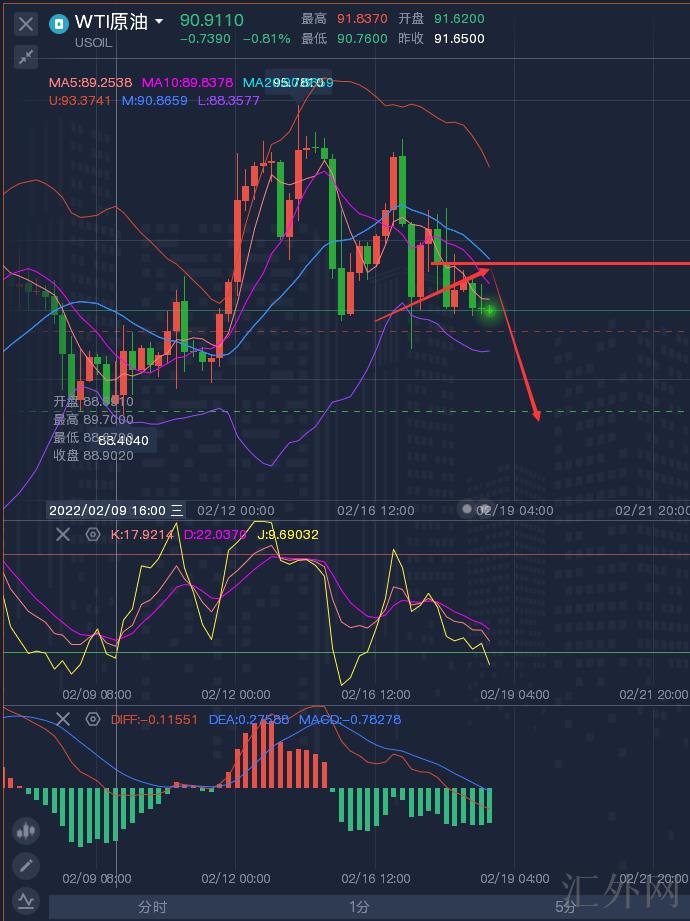Viewport: 690px width, 921px height.
Task: Click the green glowing latest price dot
Action: 489,311
